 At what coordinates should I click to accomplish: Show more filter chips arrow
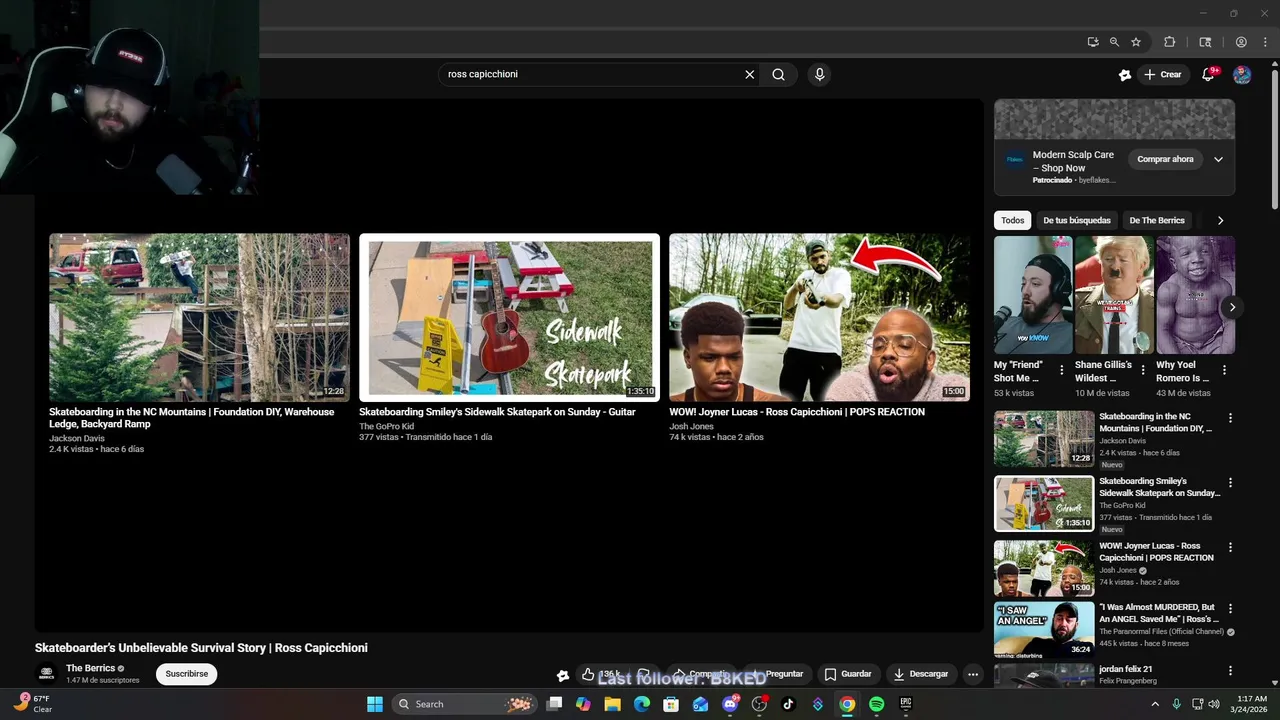click(1220, 220)
